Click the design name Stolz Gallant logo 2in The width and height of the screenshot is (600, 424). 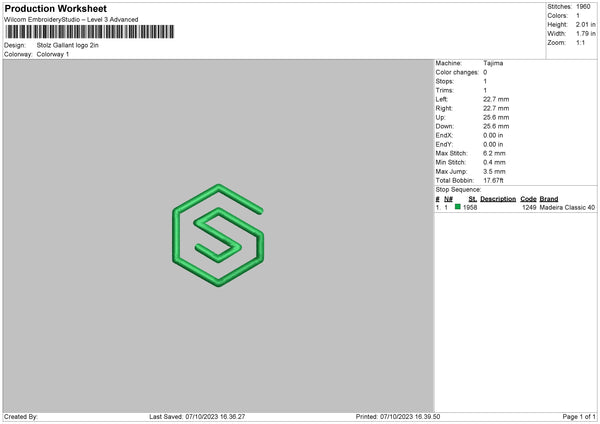tap(68, 45)
